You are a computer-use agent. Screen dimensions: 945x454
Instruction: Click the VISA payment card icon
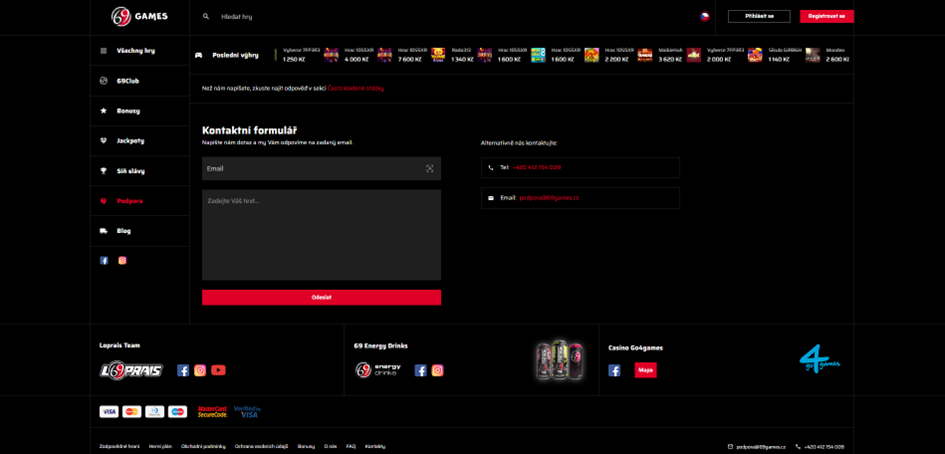109,412
